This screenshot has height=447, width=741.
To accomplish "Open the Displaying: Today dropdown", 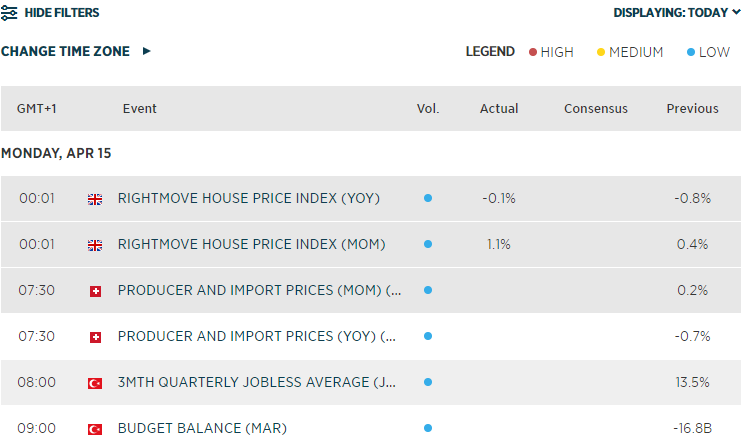I will click(677, 13).
